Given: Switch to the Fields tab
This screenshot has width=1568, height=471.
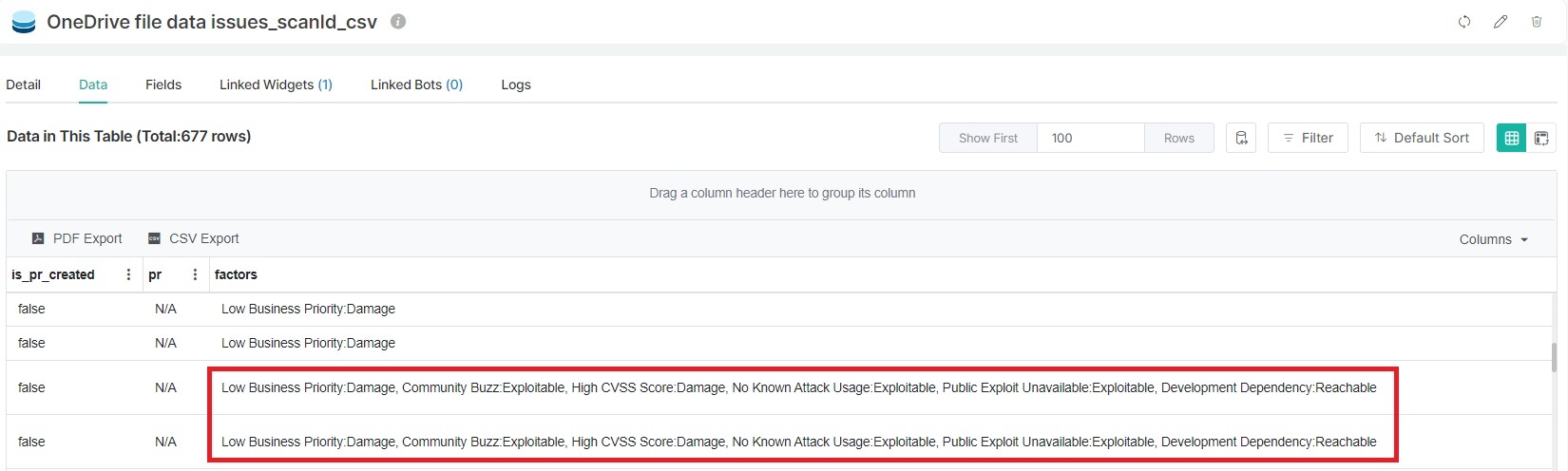Looking at the screenshot, I should tap(163, 85).
